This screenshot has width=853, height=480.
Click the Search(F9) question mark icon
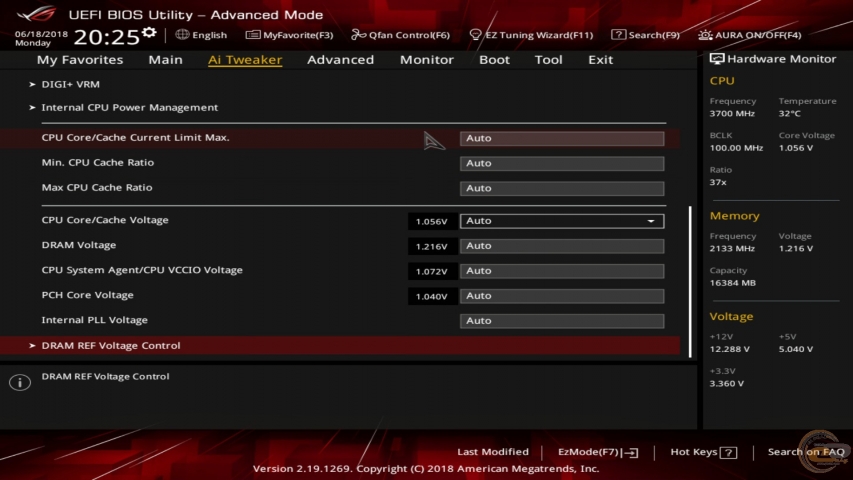pyautogui.click(x=618, y=35)
